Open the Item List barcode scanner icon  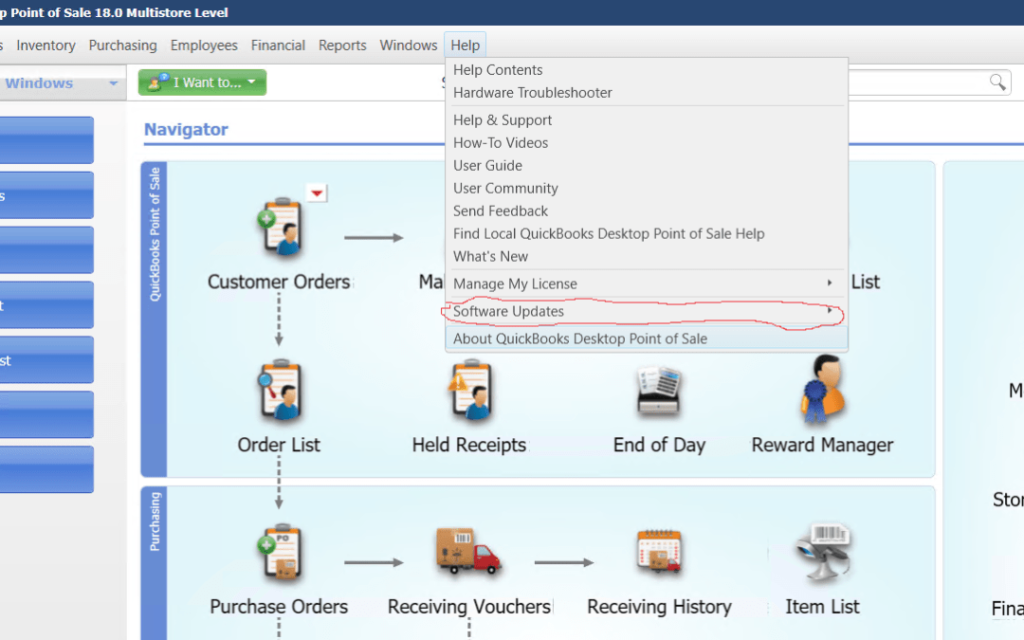(822, 551)
